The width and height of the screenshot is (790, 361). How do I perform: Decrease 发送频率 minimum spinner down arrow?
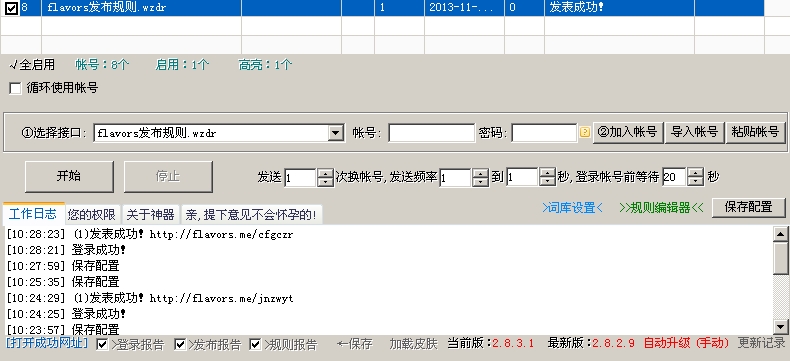(x=481, y=181)
